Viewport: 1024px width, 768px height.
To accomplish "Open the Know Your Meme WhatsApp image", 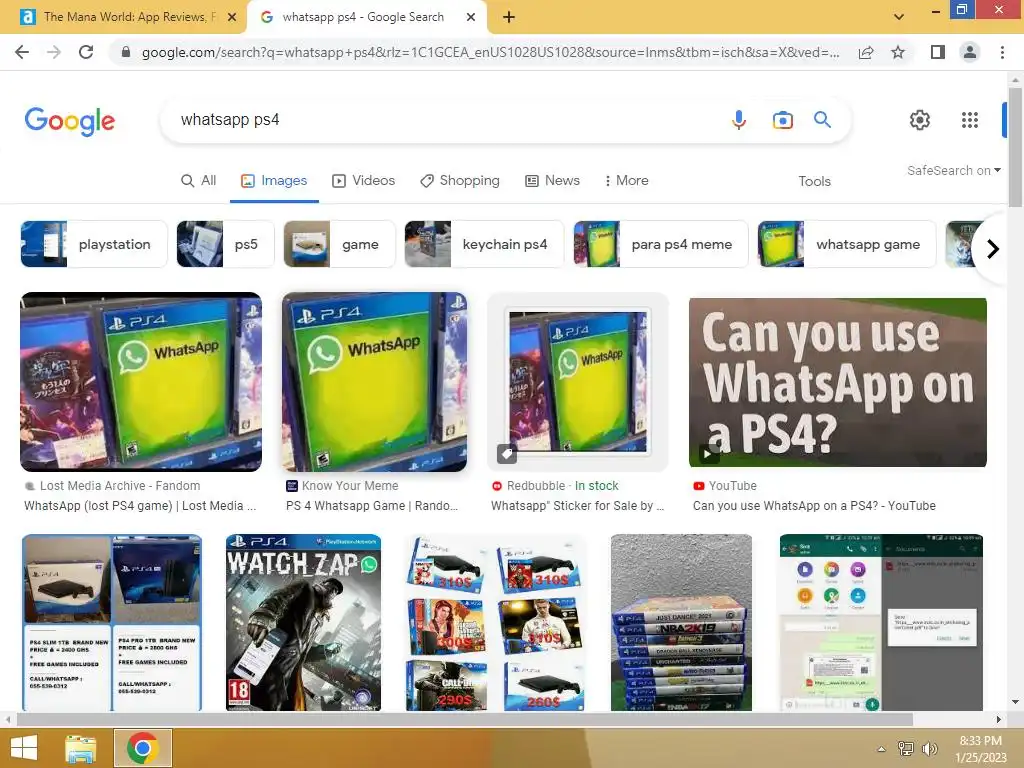I will (x=374, y=382).
